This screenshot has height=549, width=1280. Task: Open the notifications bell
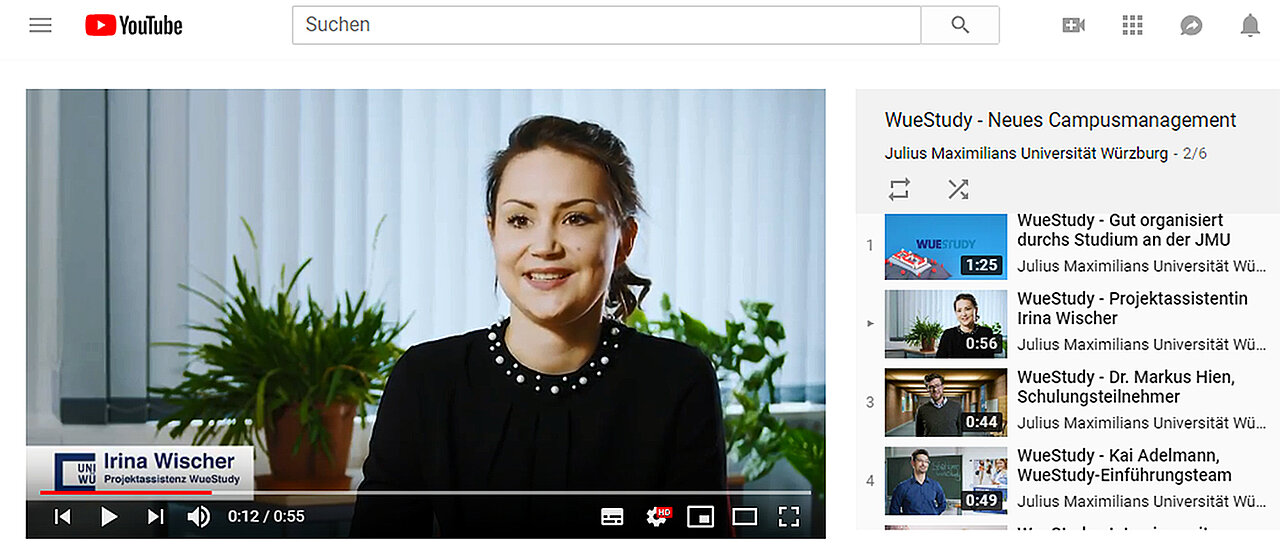pos(1250,25)
